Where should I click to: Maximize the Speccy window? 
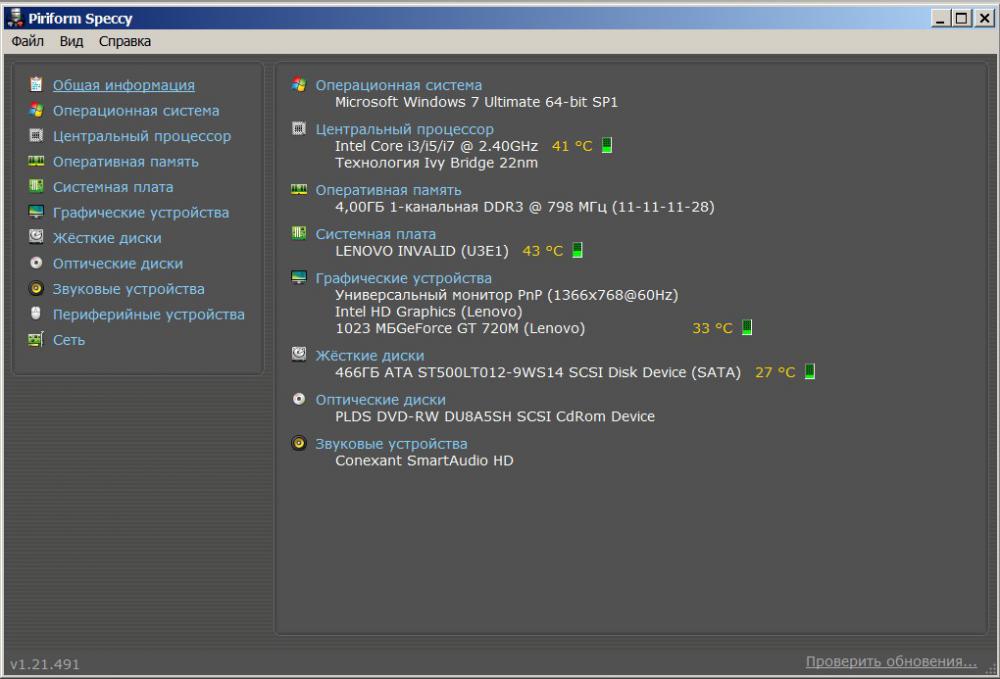[x=961, y=18]
